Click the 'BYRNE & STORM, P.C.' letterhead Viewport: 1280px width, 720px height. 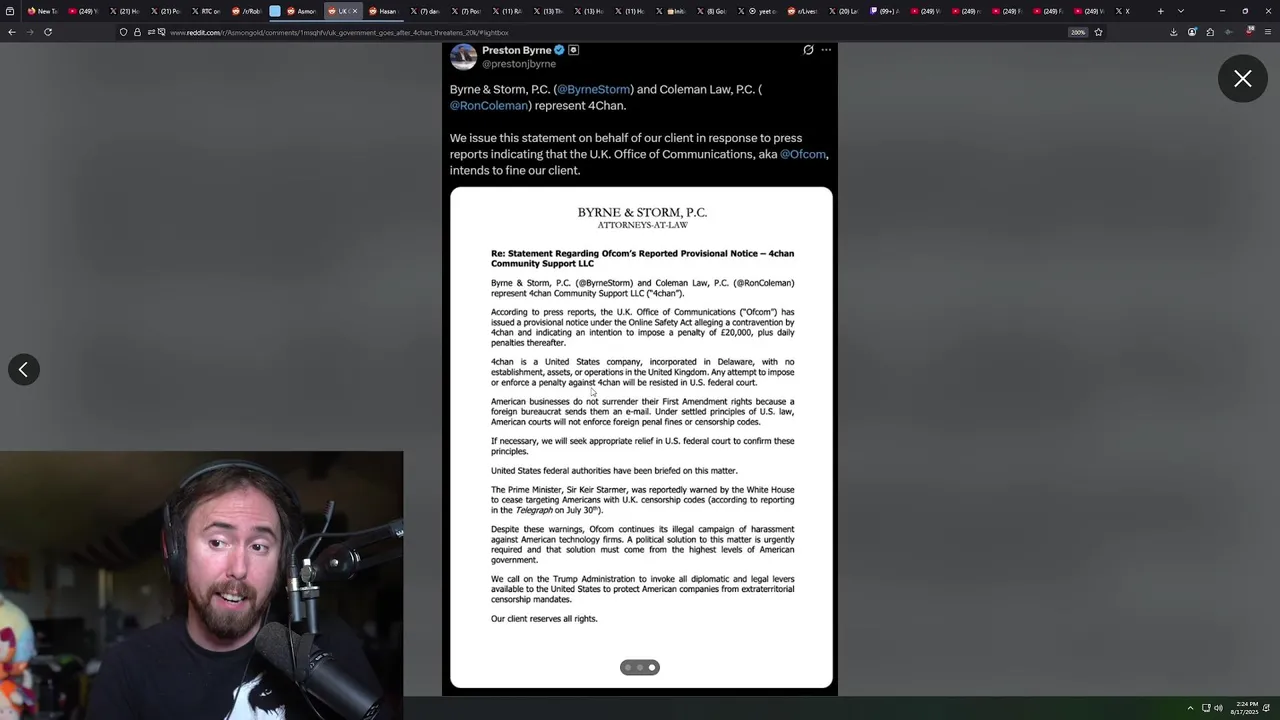click(x=642, y=212)
